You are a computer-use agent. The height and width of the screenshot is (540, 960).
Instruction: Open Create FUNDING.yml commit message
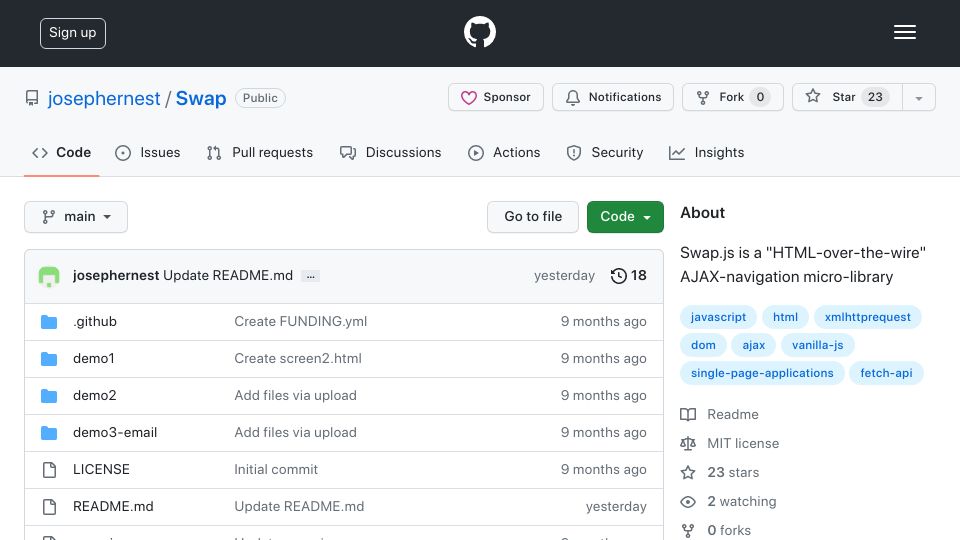pyautogui.click(x=301, y=321)
